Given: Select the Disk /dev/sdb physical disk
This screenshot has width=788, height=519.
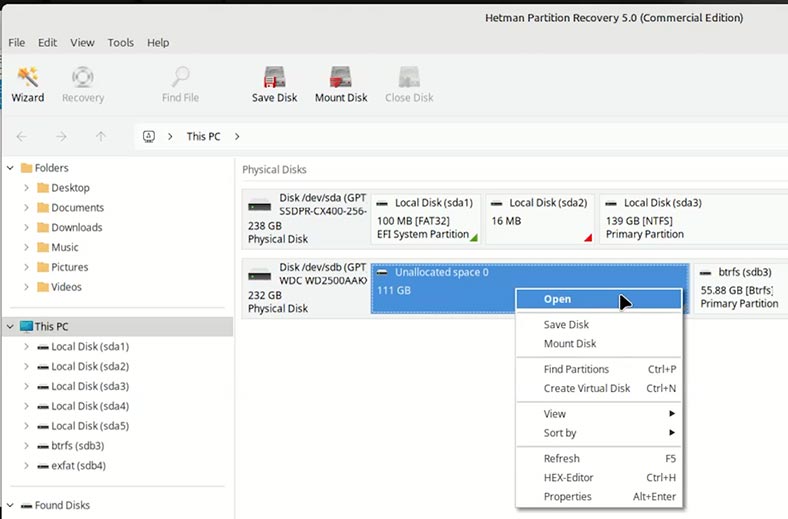Looking at the screenshot, I should (x=306, y=288).
